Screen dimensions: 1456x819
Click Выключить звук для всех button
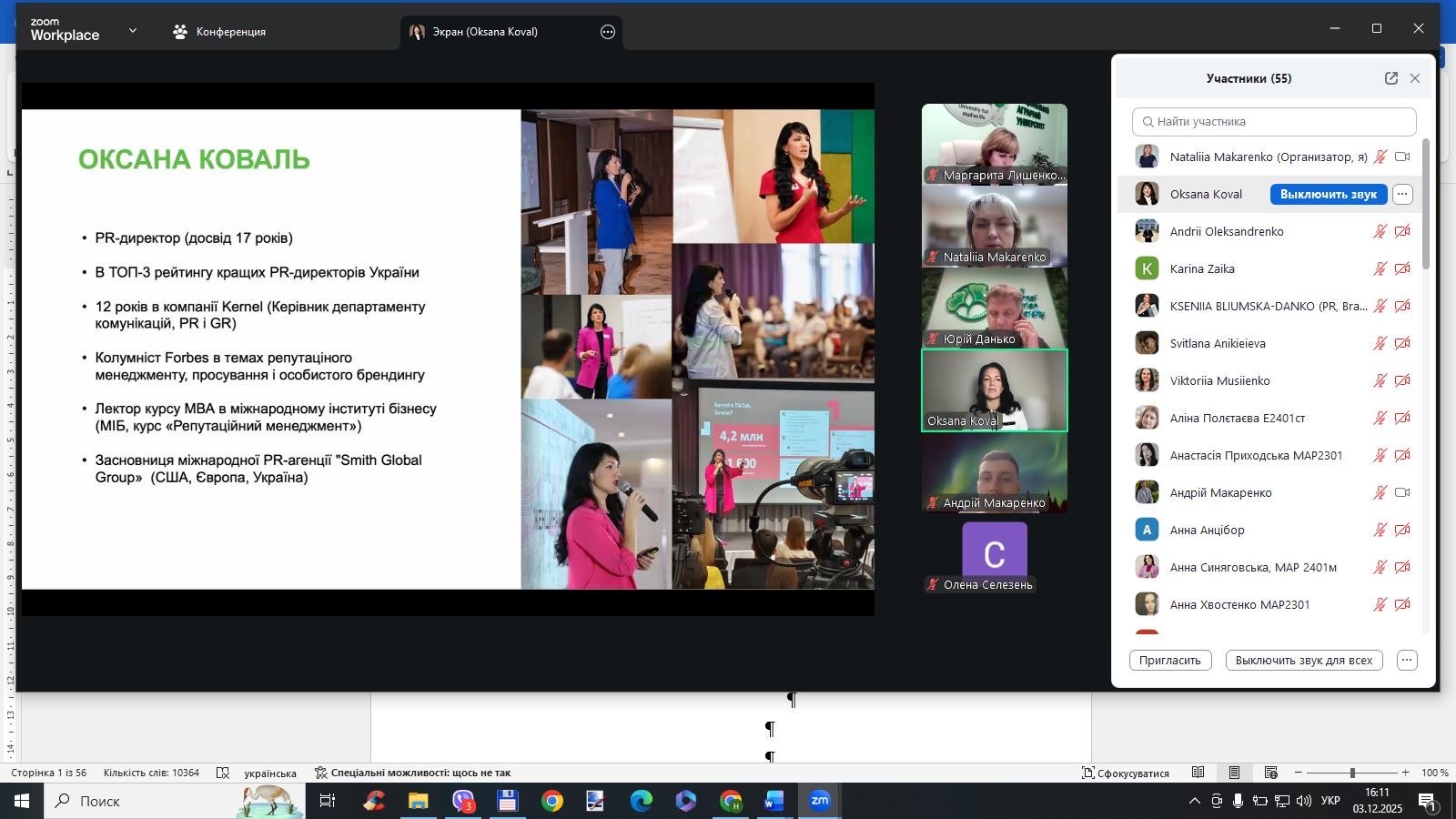(x=1303, y=661)
